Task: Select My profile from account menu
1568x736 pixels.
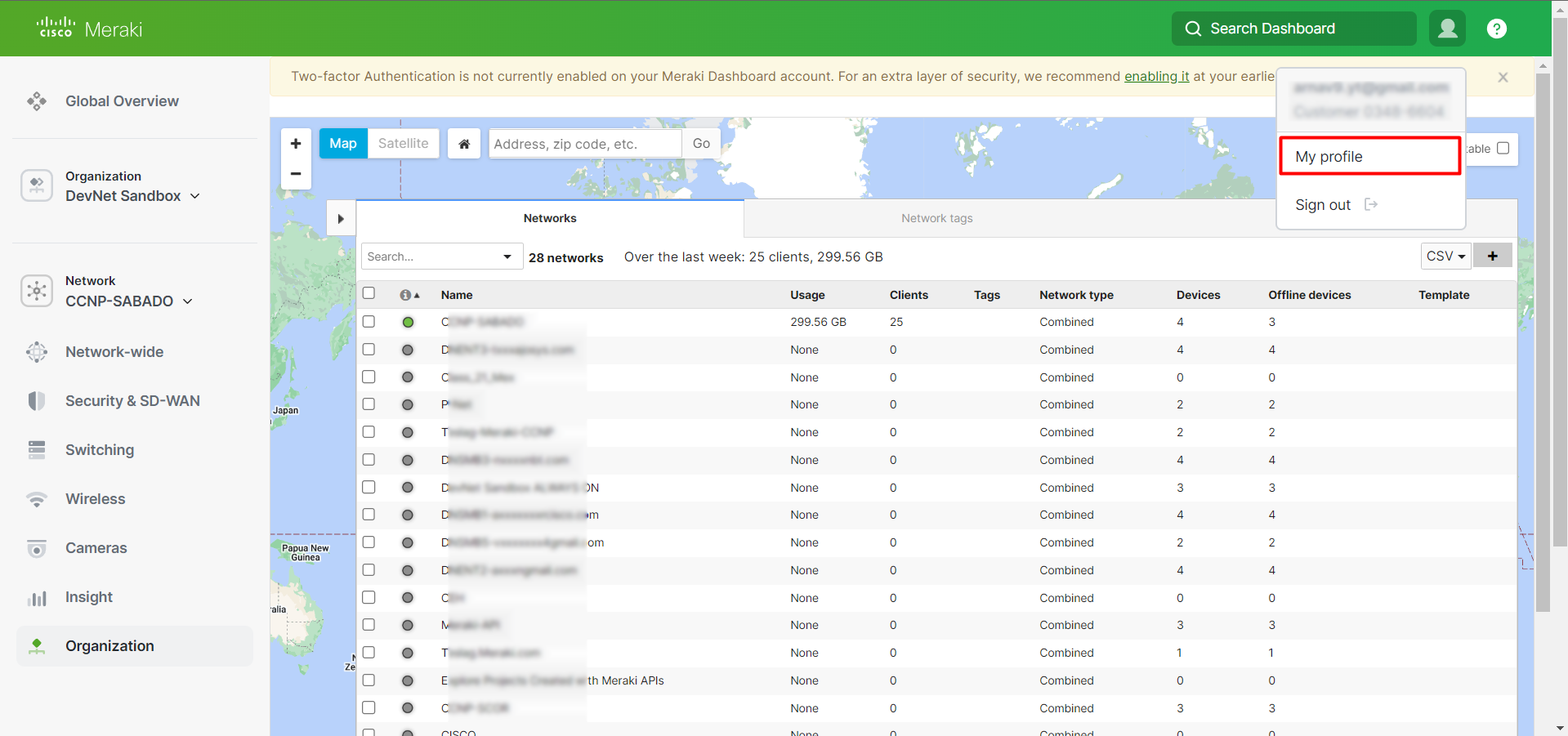Action: pos(1370,156)
